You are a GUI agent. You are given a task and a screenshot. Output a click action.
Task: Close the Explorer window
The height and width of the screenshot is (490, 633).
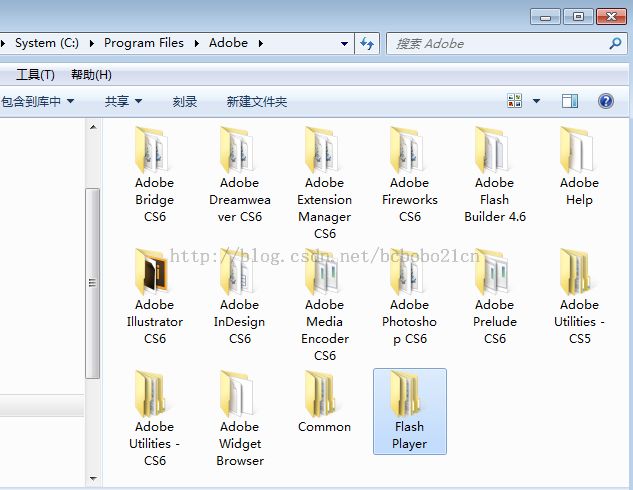(611, 17)
